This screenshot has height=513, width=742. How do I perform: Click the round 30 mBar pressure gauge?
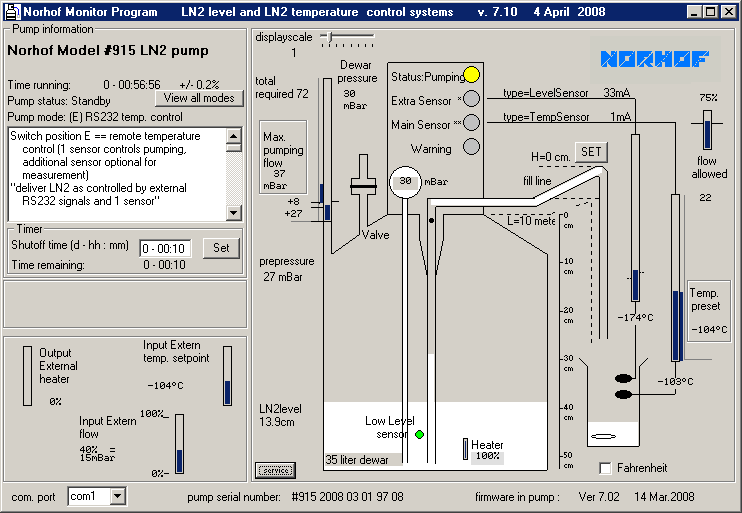pyautogui.click(x=405, y=182)
